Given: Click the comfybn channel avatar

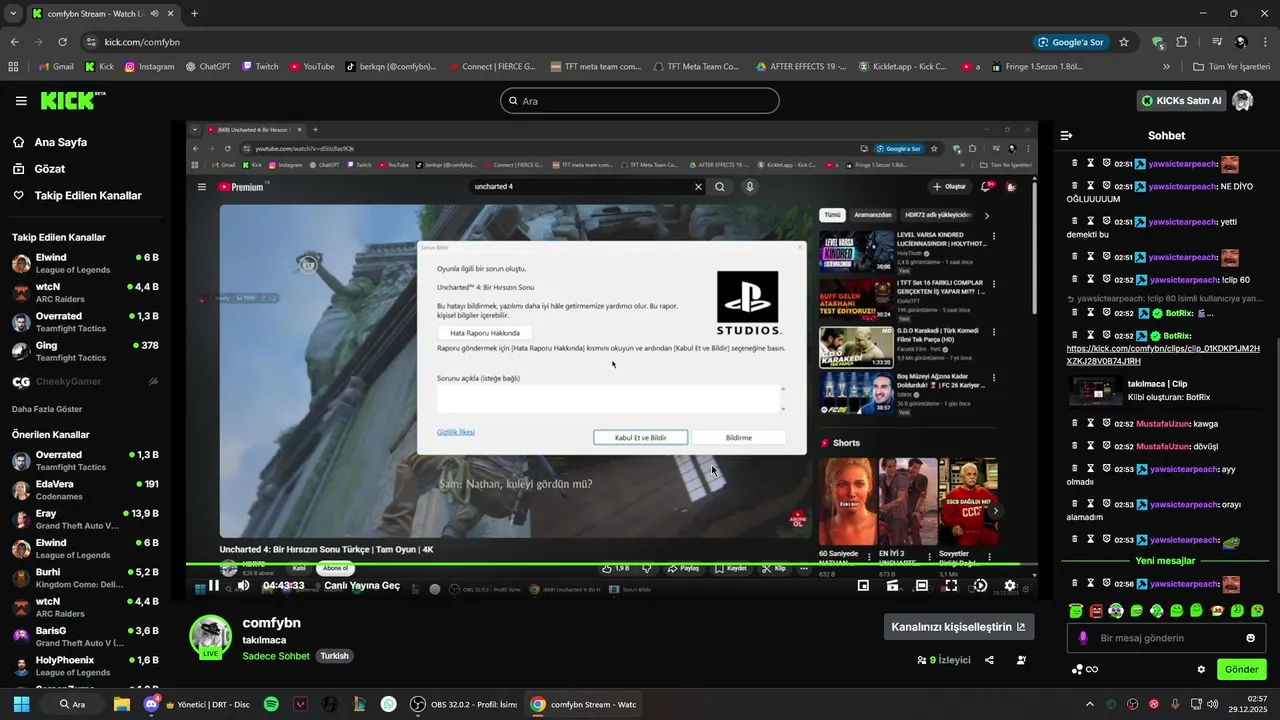Looking at the screenshot, I should (211, 636).
